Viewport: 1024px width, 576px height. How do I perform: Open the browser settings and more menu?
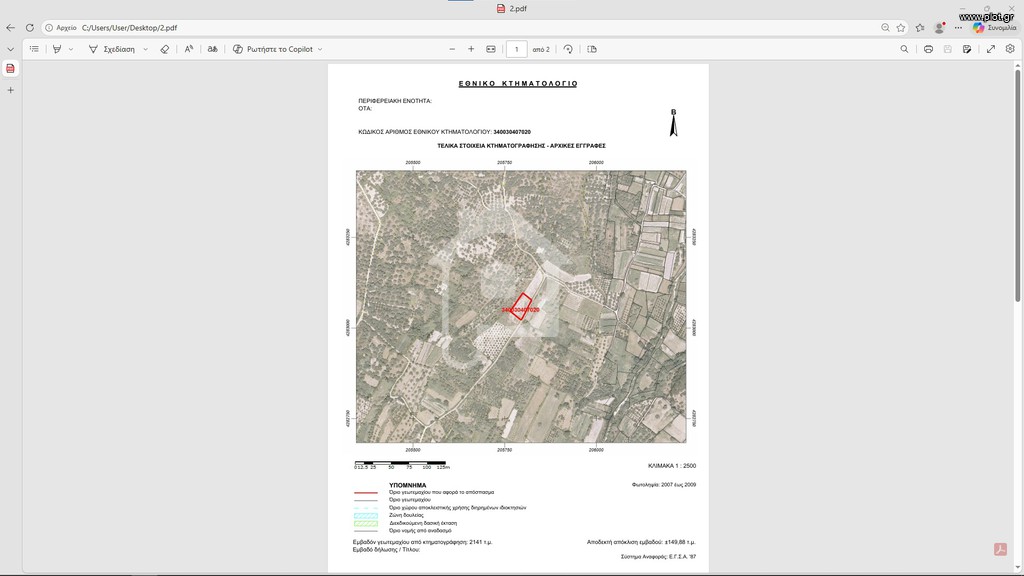958,27
